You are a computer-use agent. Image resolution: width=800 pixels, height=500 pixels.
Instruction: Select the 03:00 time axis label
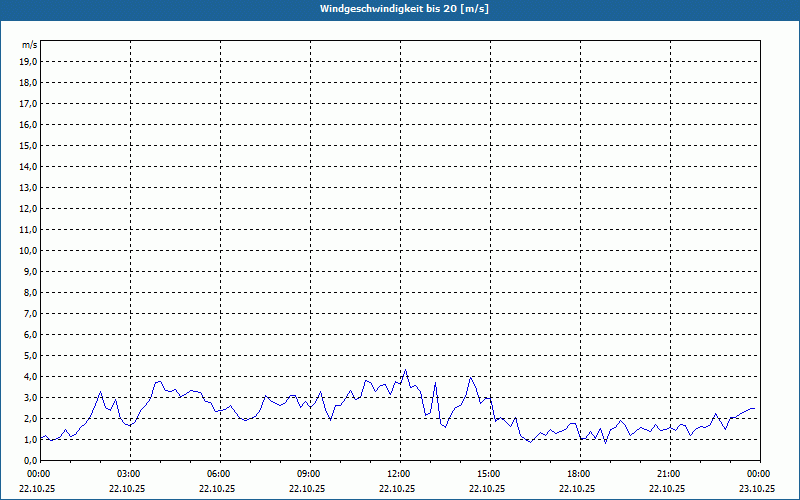pos(128,474)
